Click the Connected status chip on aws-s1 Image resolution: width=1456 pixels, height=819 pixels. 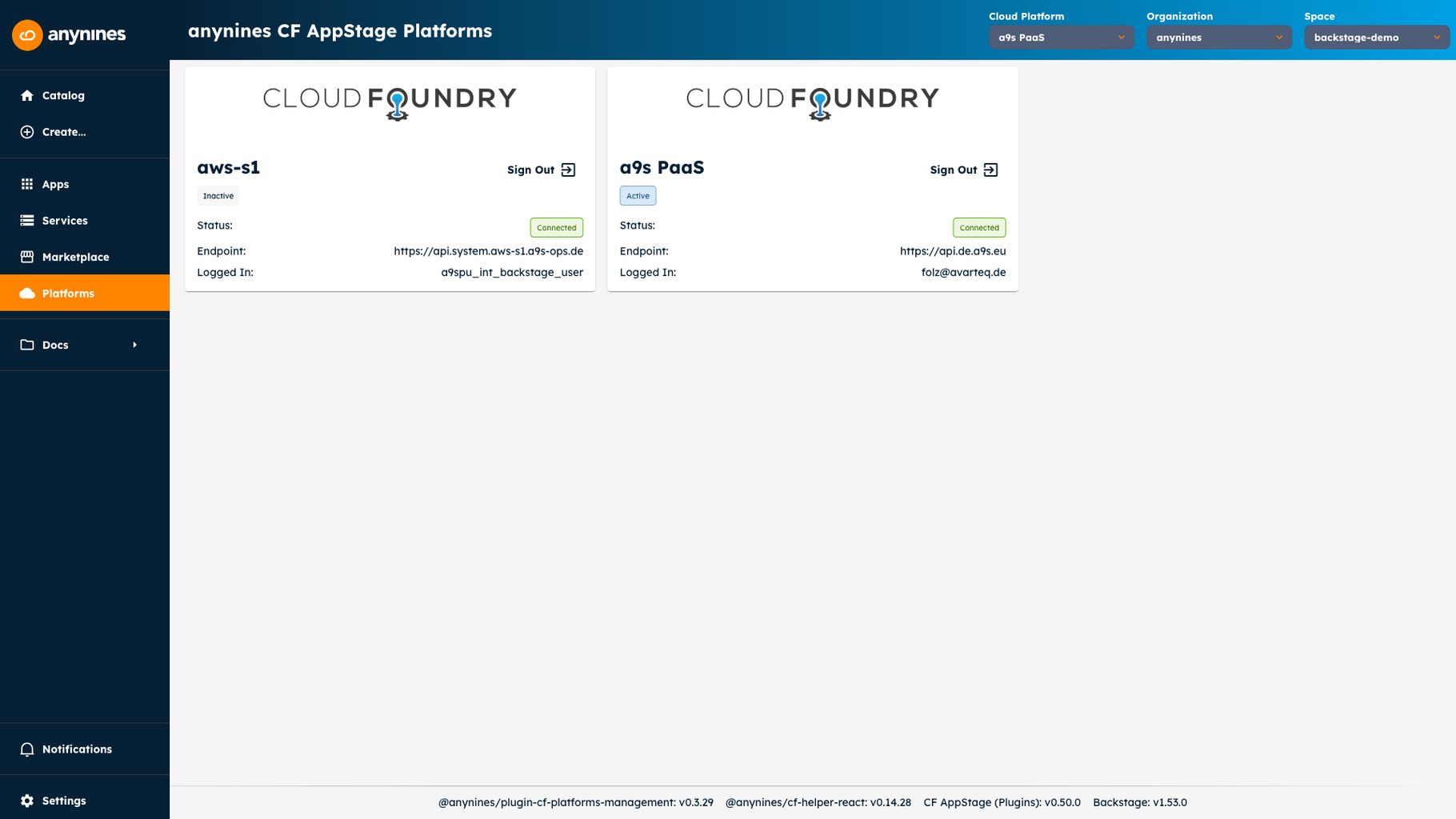click(x=557, y=228)
